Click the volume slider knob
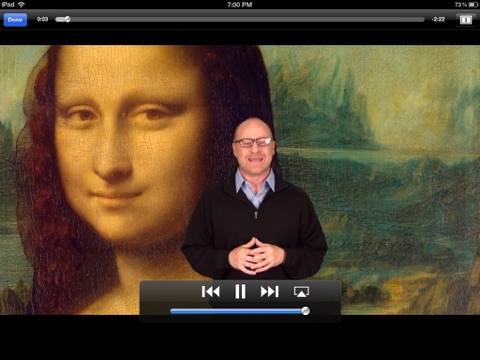 [x=305, y=311]
